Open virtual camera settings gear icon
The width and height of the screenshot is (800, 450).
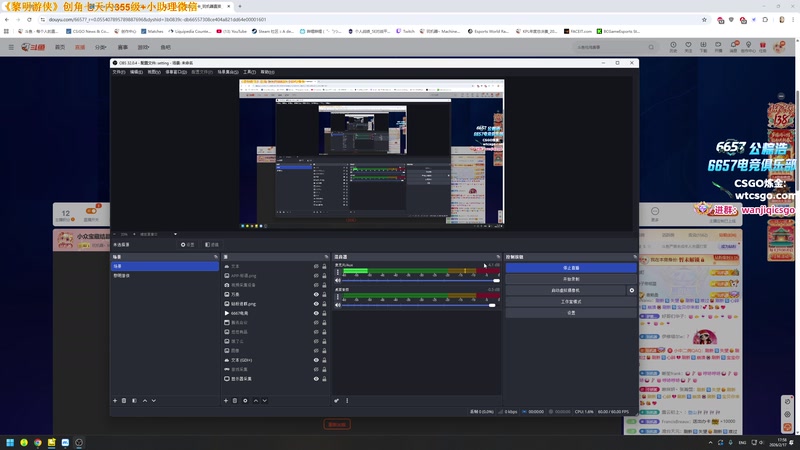click(632, 290)
